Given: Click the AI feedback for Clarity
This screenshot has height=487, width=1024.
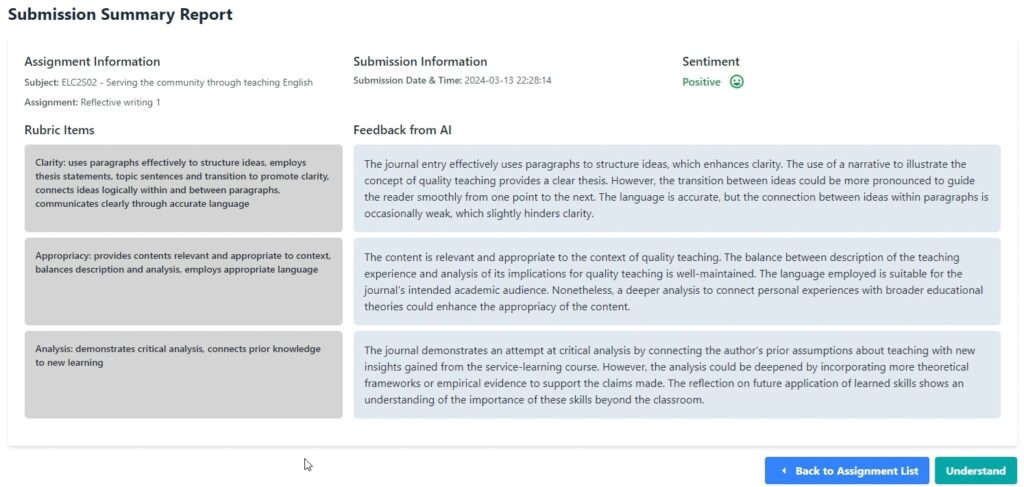Looking at the screenshot, I should (676, 188).
